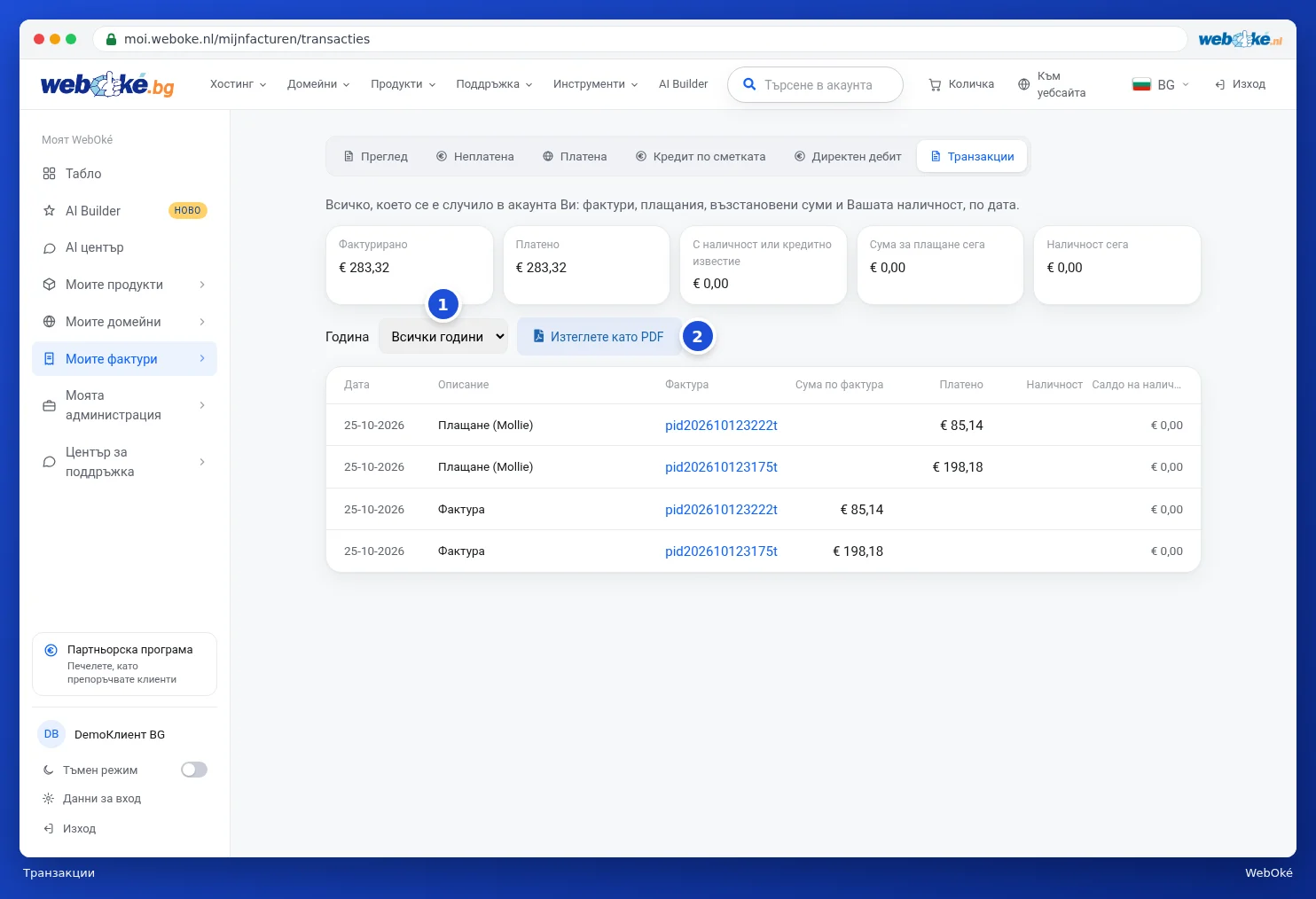Screen dimensions: 1316x899
Task: Click the € 198,18 amount in Фактура row
Action: (858, 551)
